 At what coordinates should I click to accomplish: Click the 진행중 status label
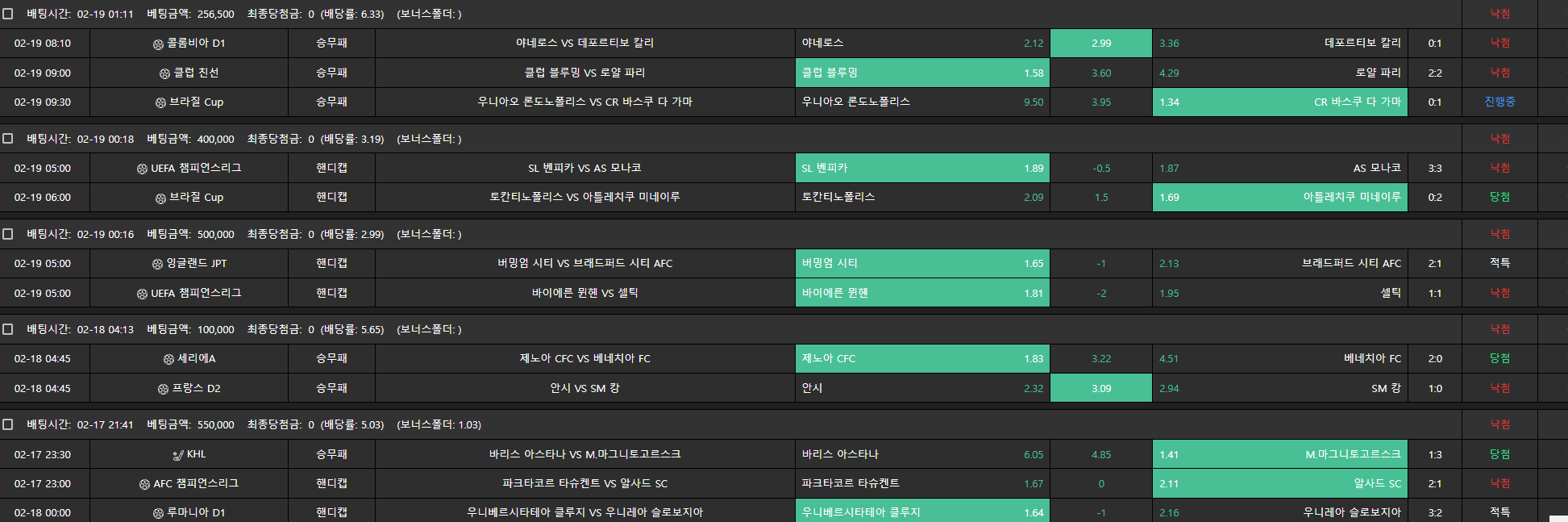pos(1499,102)
